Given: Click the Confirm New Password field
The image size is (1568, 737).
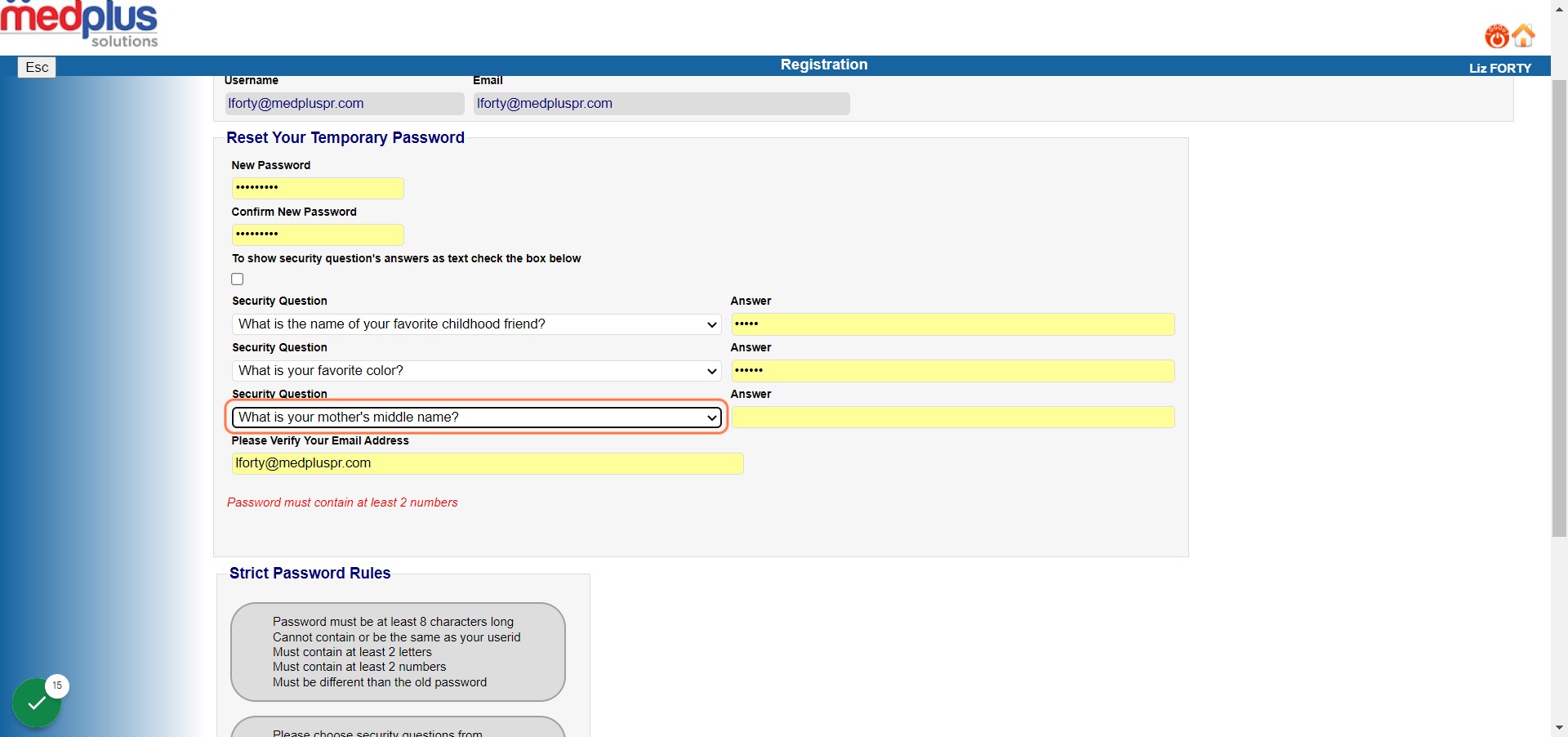Looking at the screenshot, I should coord(318,234).
